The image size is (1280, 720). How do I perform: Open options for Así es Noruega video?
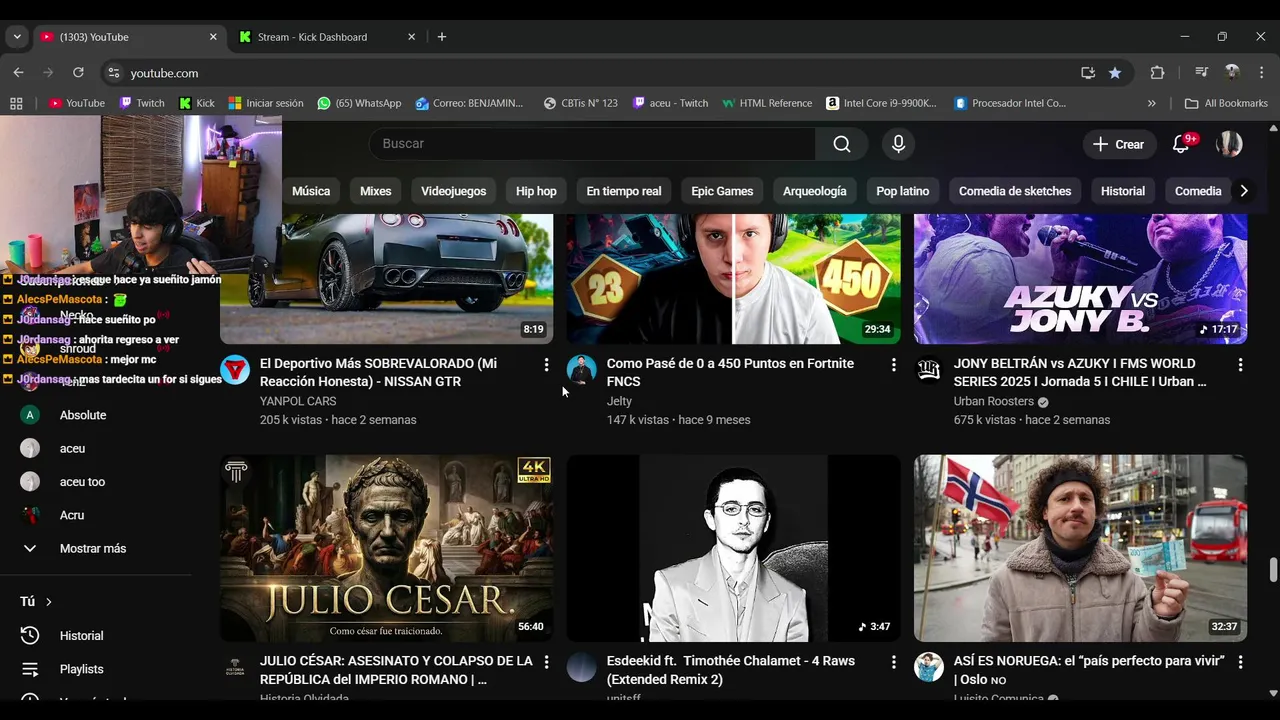(1240, 662)
